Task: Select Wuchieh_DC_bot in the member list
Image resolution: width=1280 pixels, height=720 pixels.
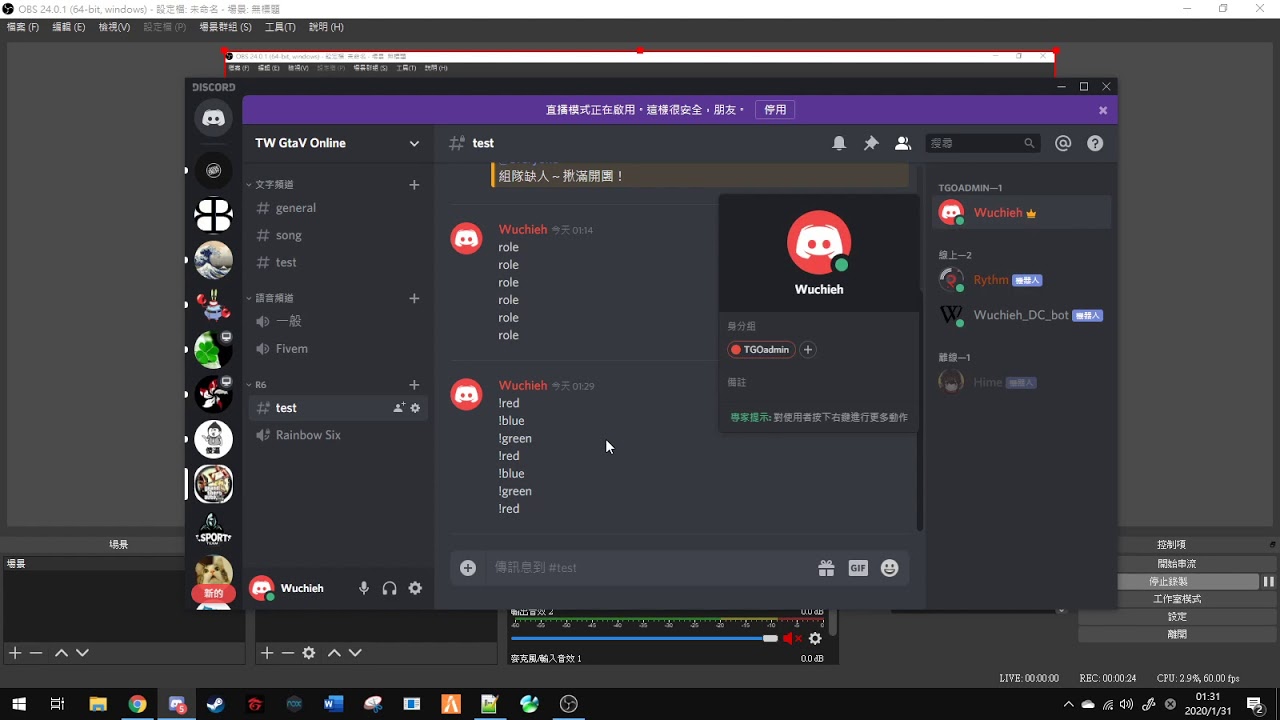Action: [1021, 315]
